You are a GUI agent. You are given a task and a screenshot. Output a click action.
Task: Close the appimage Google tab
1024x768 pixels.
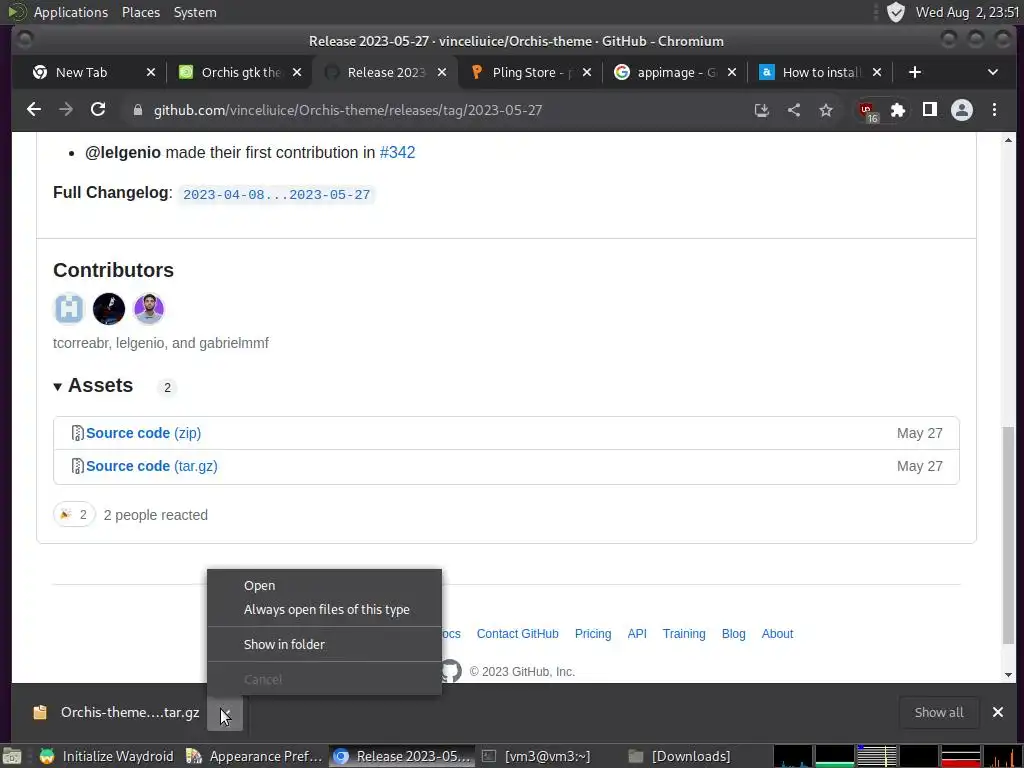click(732, 72)
